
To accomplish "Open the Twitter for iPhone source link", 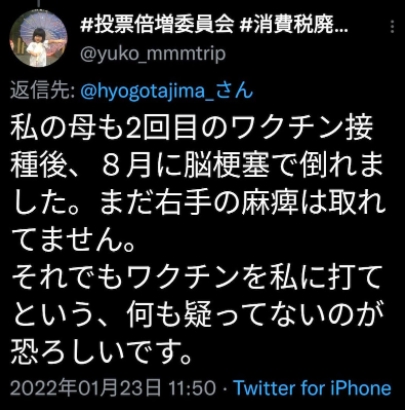I will tap(313, 388).
